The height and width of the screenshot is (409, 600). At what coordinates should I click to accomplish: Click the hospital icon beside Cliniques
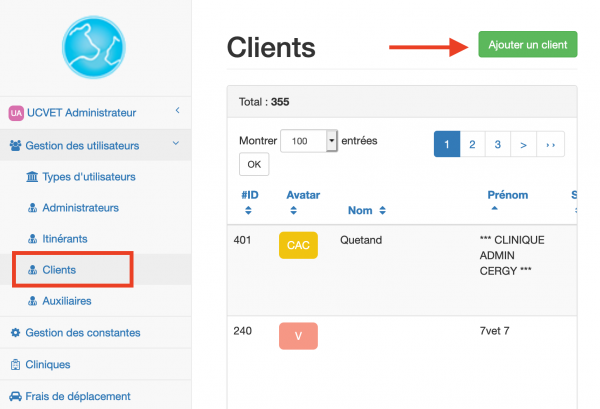(15, 365)
